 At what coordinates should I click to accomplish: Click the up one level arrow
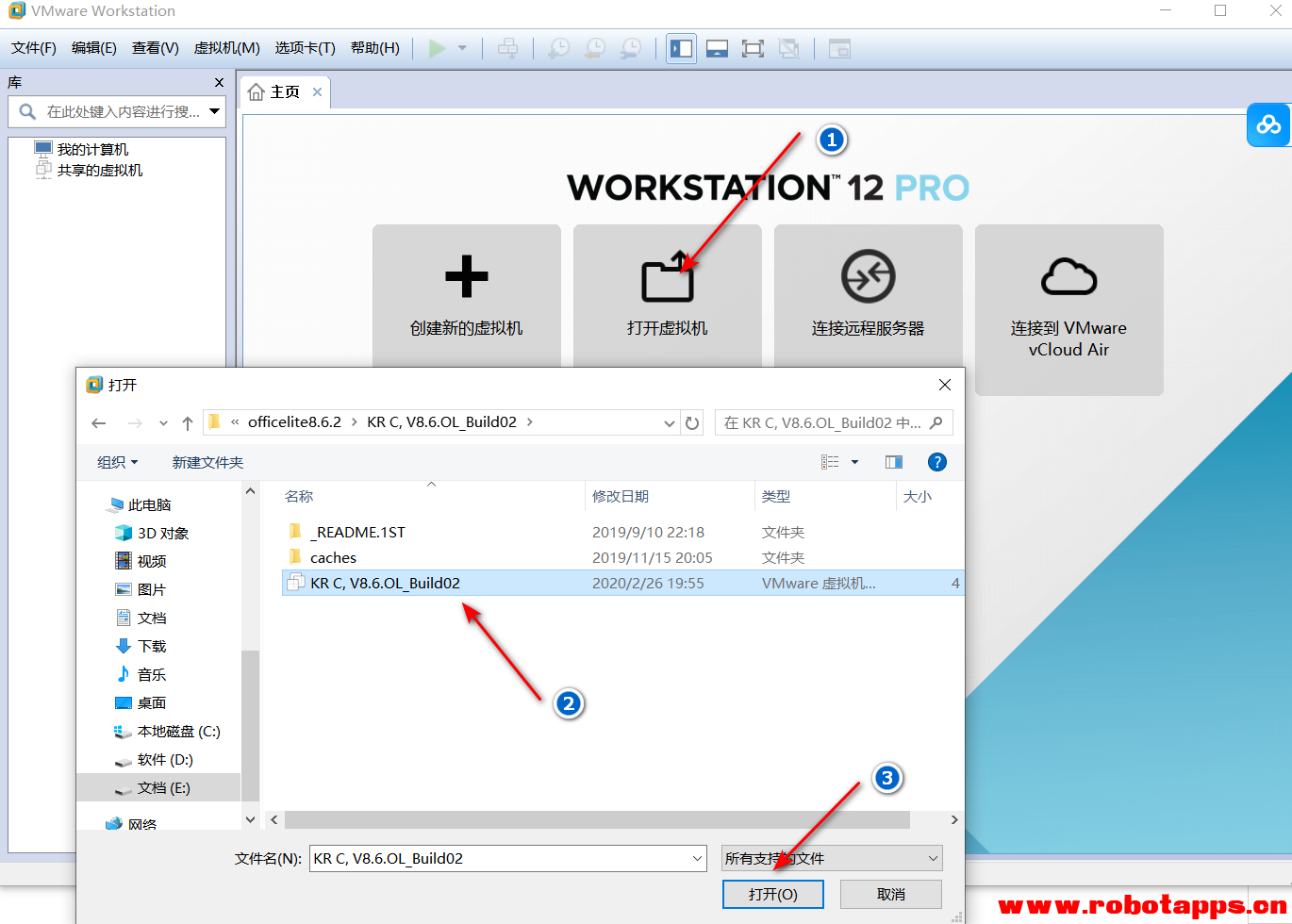point(188,423)
